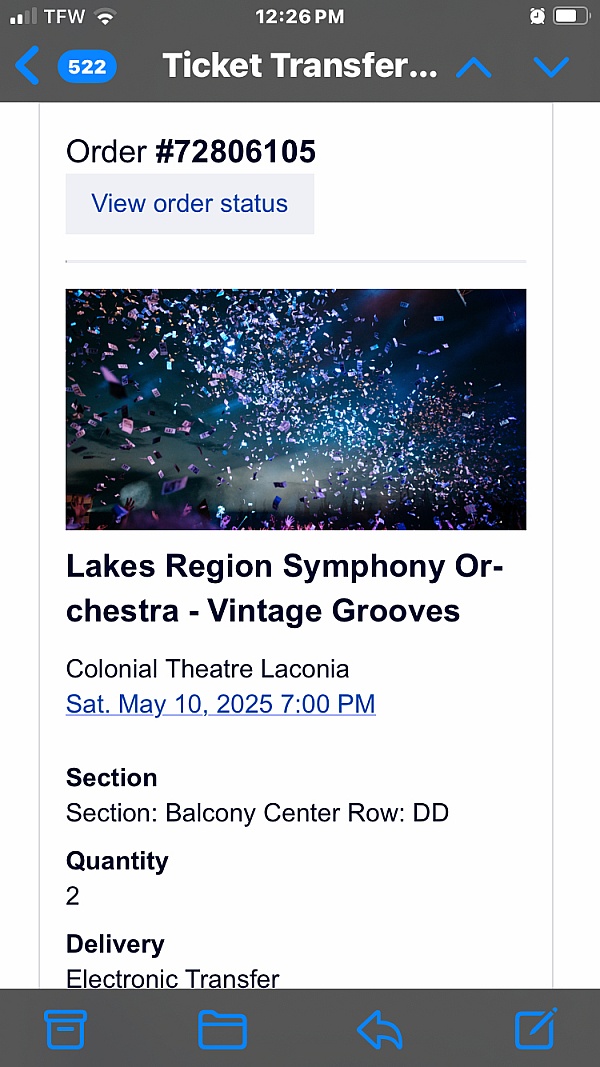Tap the 12:26 PM clock in status bar
Screen dimensions: 600x1067
pos(299,17)
